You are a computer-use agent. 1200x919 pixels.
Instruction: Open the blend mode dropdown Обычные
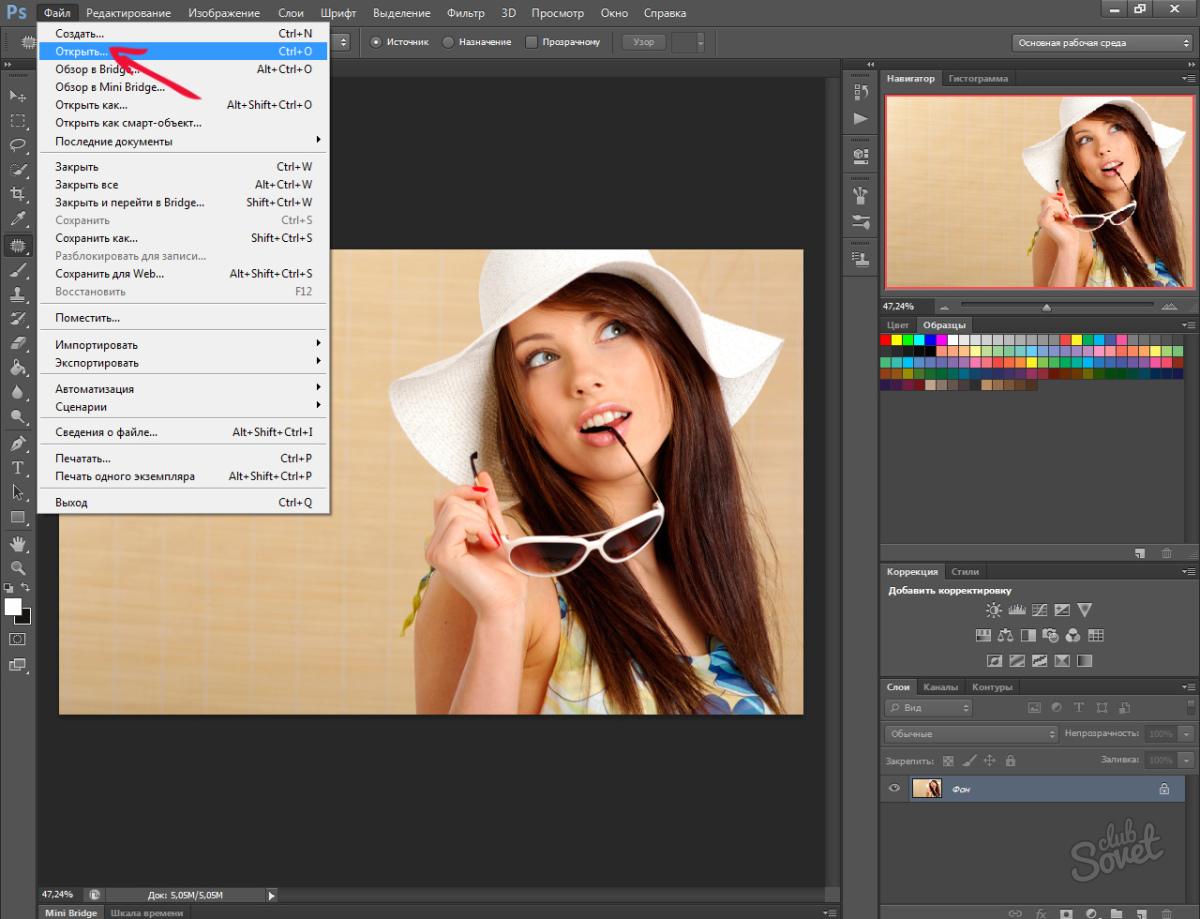click(x=971, y=734)
